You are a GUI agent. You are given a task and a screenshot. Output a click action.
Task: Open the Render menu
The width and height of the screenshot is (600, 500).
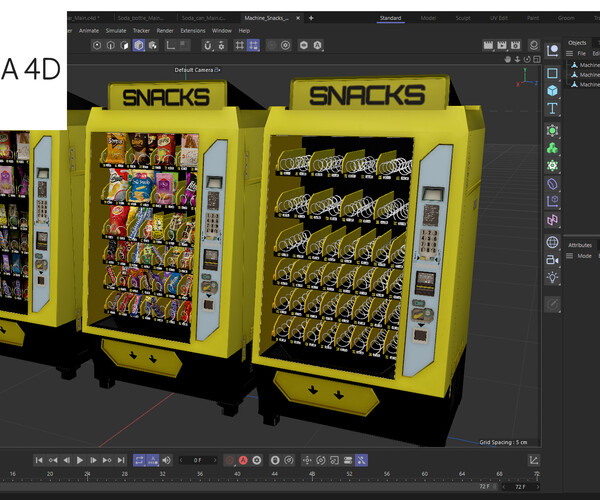click(x=165, y=31)
